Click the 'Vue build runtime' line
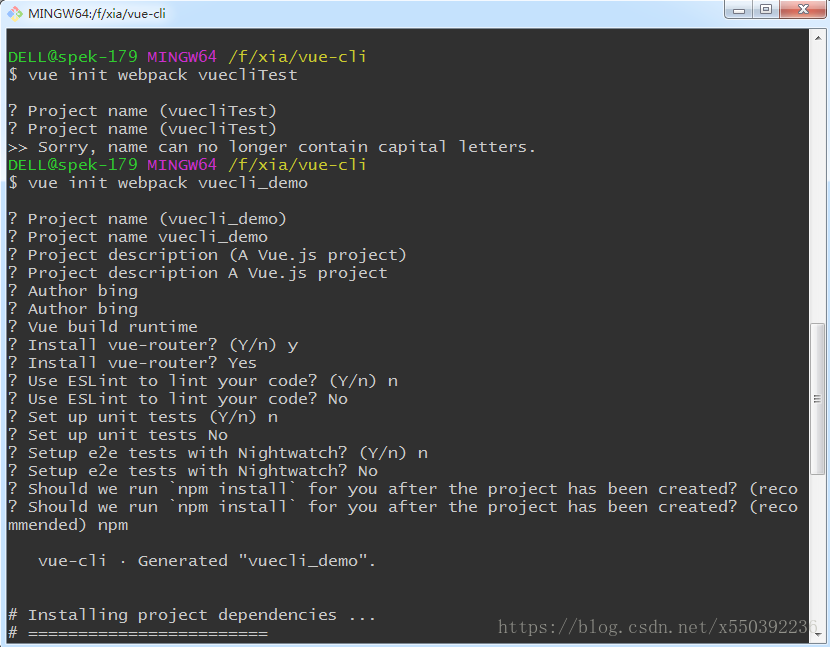Screen dimensions: 830x647 [x=103, y=327]
